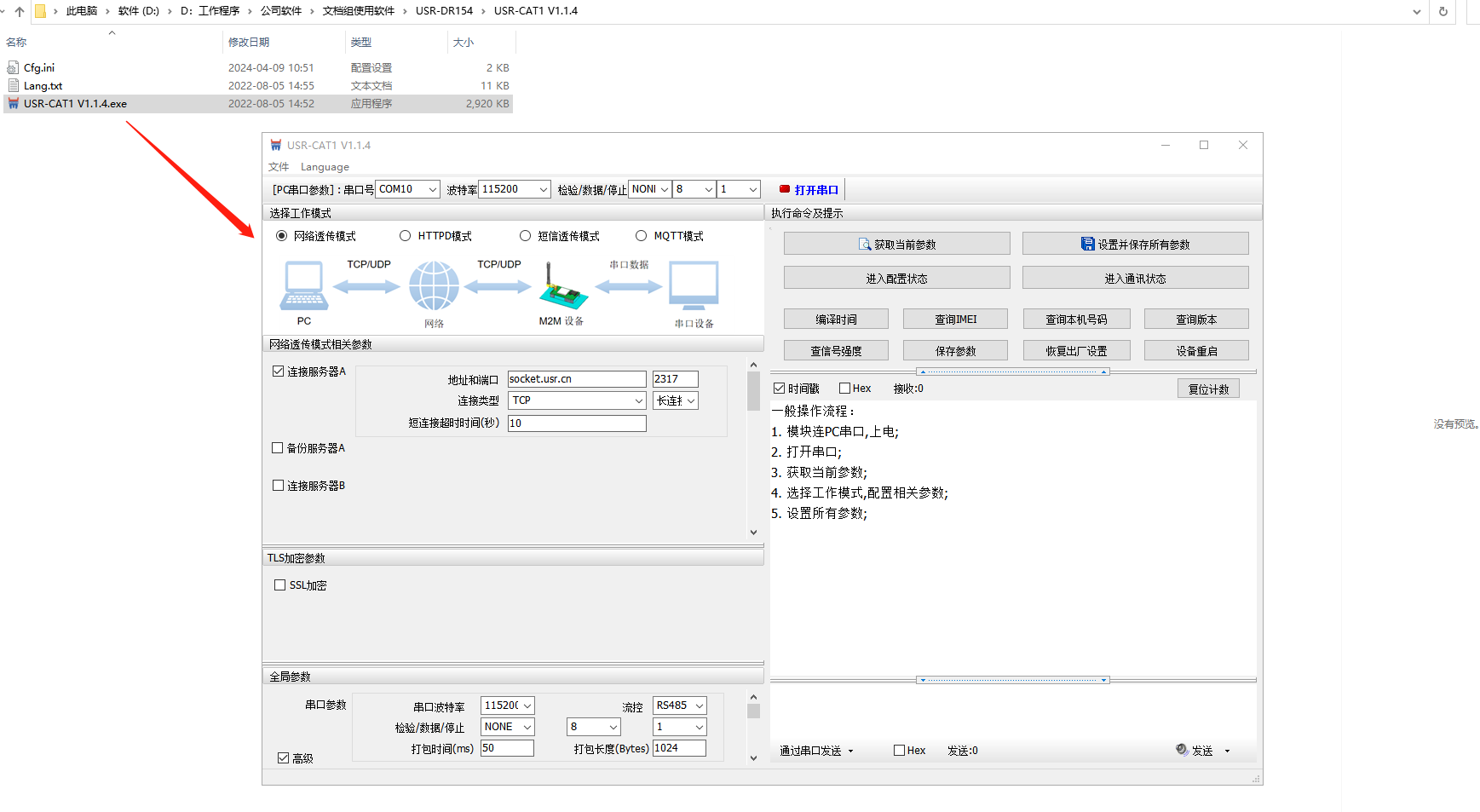Open the 流控 RS485 dropdown
The width and height of the screenshot is (1480, 812).
tap(699, 705)
